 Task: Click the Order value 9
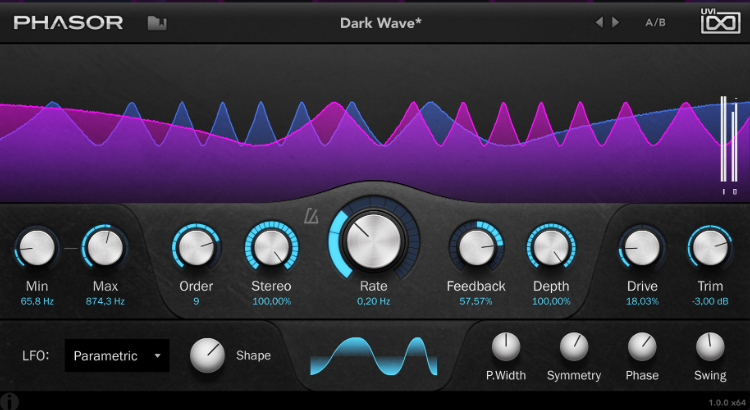pos(196,301)
